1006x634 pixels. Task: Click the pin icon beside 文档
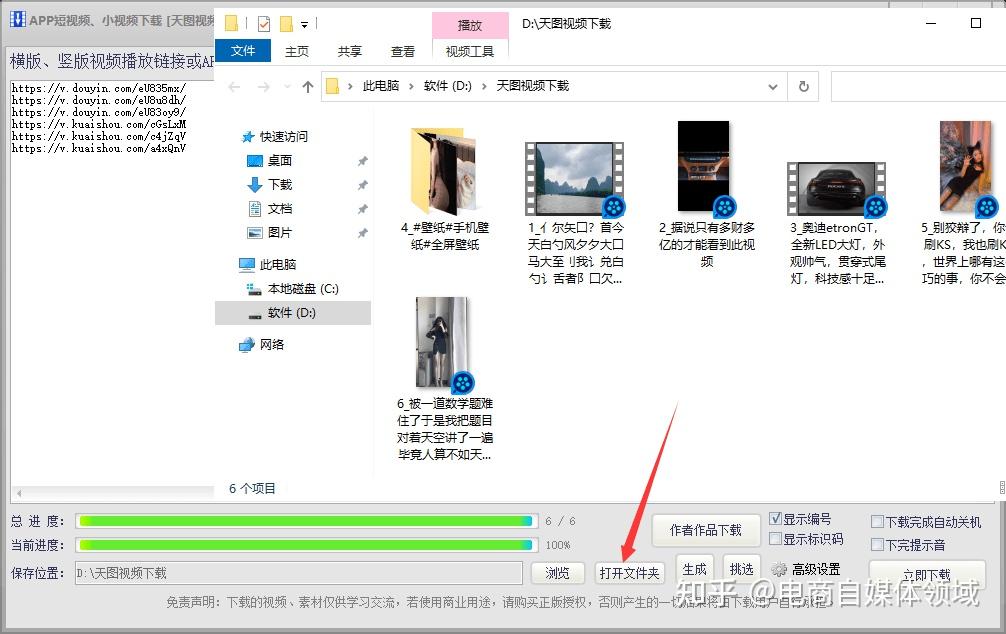(x=362, y=209)
